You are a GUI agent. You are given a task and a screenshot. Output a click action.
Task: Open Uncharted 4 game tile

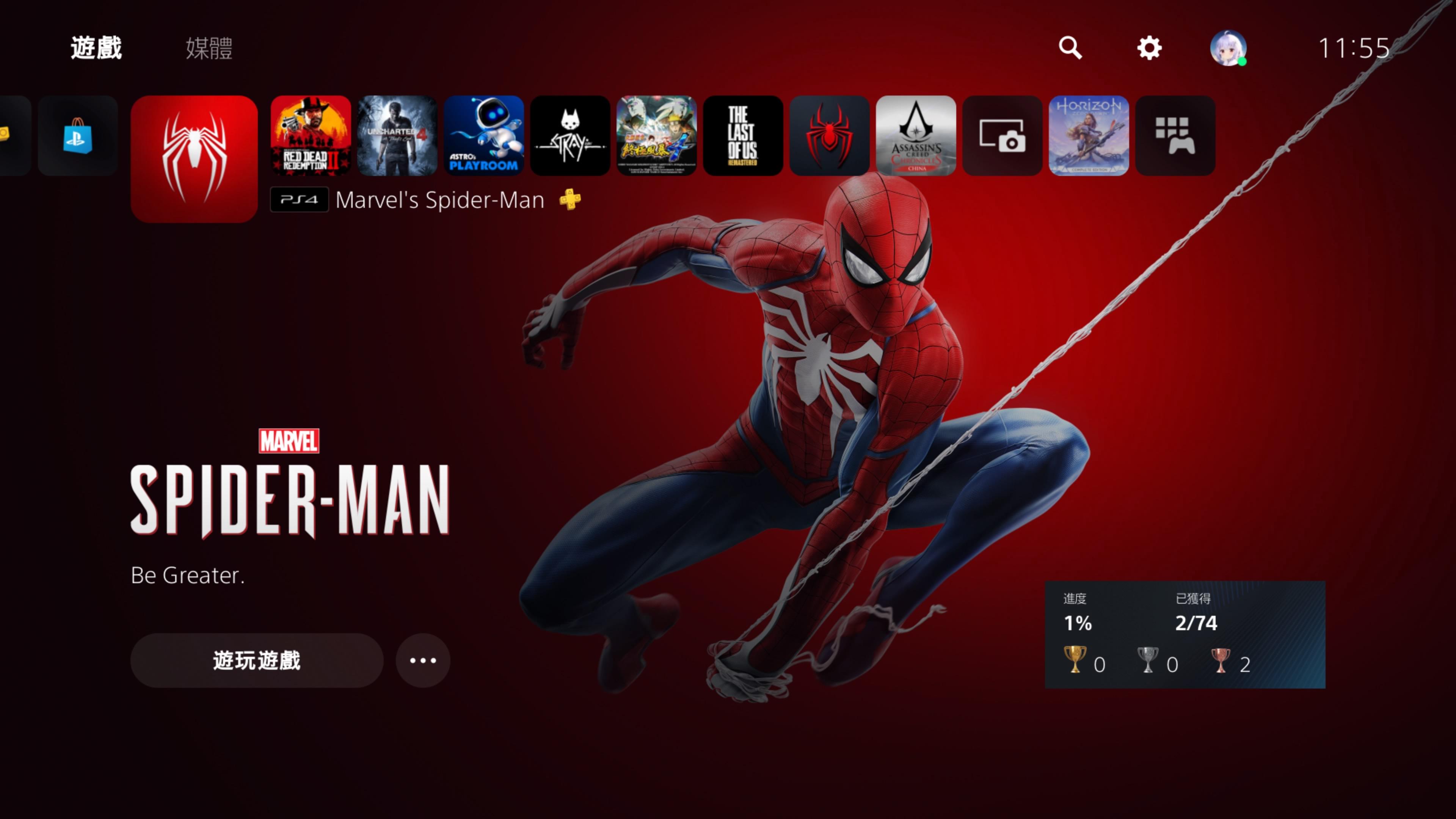(x=397, y=136)
